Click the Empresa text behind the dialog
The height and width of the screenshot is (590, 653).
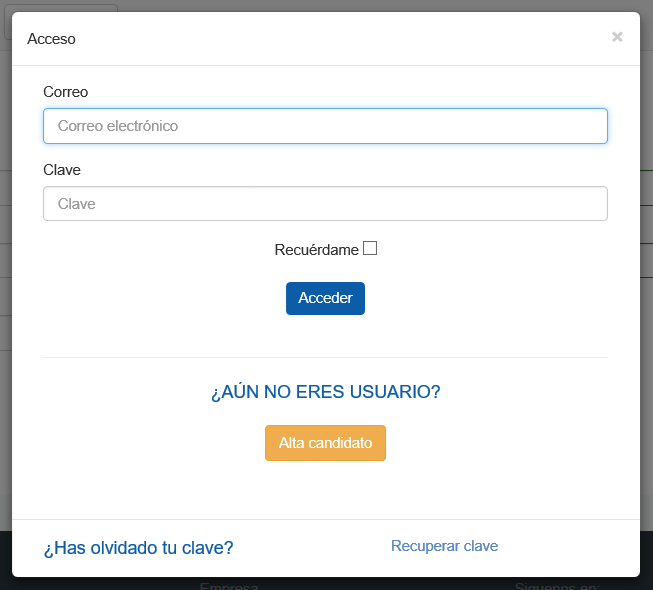coord(229,585)
